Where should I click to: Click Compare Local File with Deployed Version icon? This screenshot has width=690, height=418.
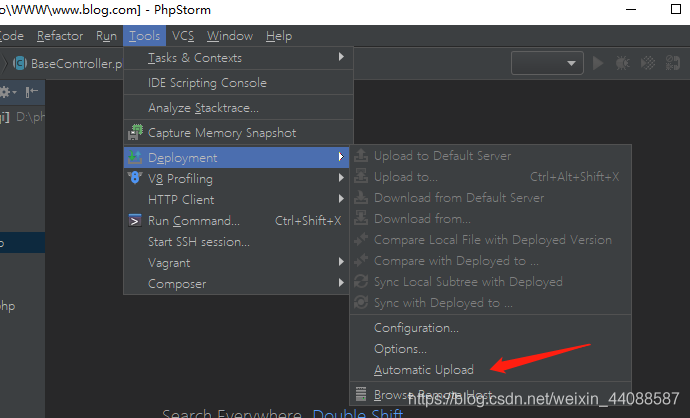[x=361, y=239]
